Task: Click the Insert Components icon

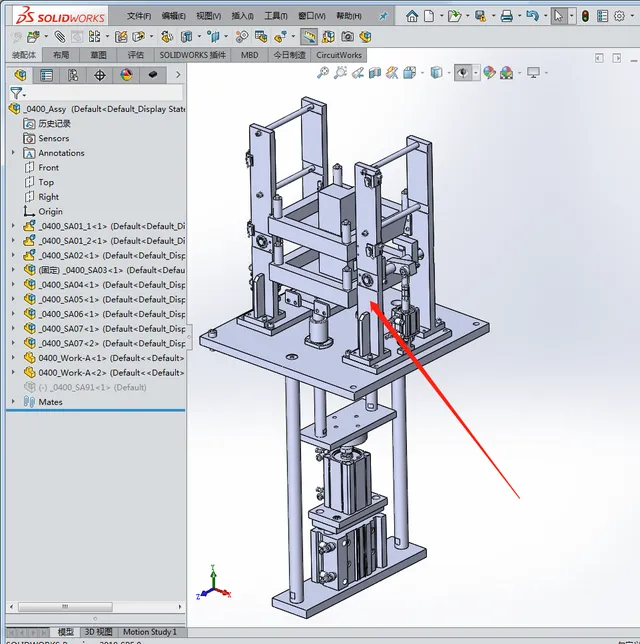Action: [x=33, y=37]
